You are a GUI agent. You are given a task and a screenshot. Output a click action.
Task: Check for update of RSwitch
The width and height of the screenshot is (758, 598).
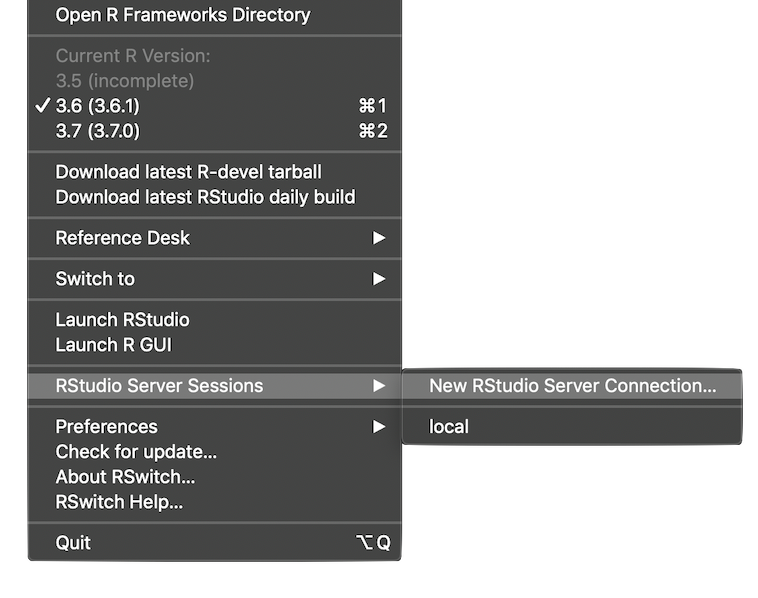click(x=136, y=452)
